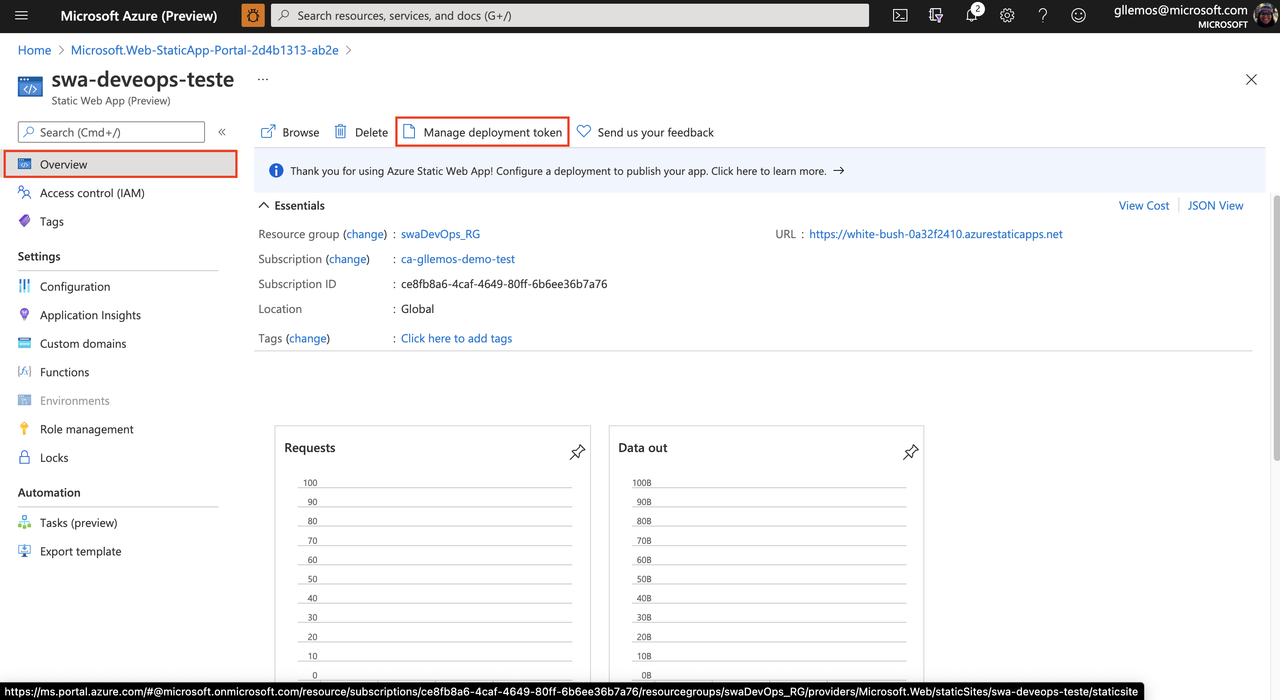Viewport: 1280px width, 700px height.
Task: Click Send us your feedback
Action: click(645, 132)
